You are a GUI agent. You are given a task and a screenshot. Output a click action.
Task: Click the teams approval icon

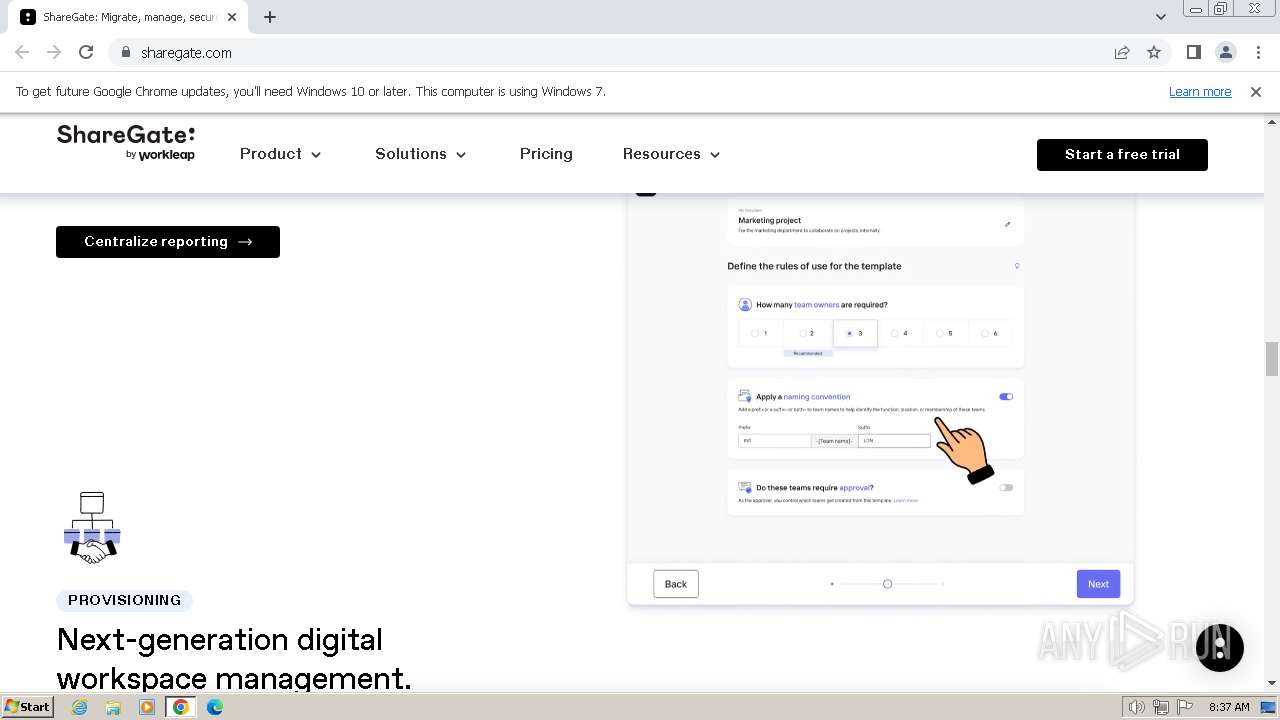pyautogui.click(x=745, y=488)
